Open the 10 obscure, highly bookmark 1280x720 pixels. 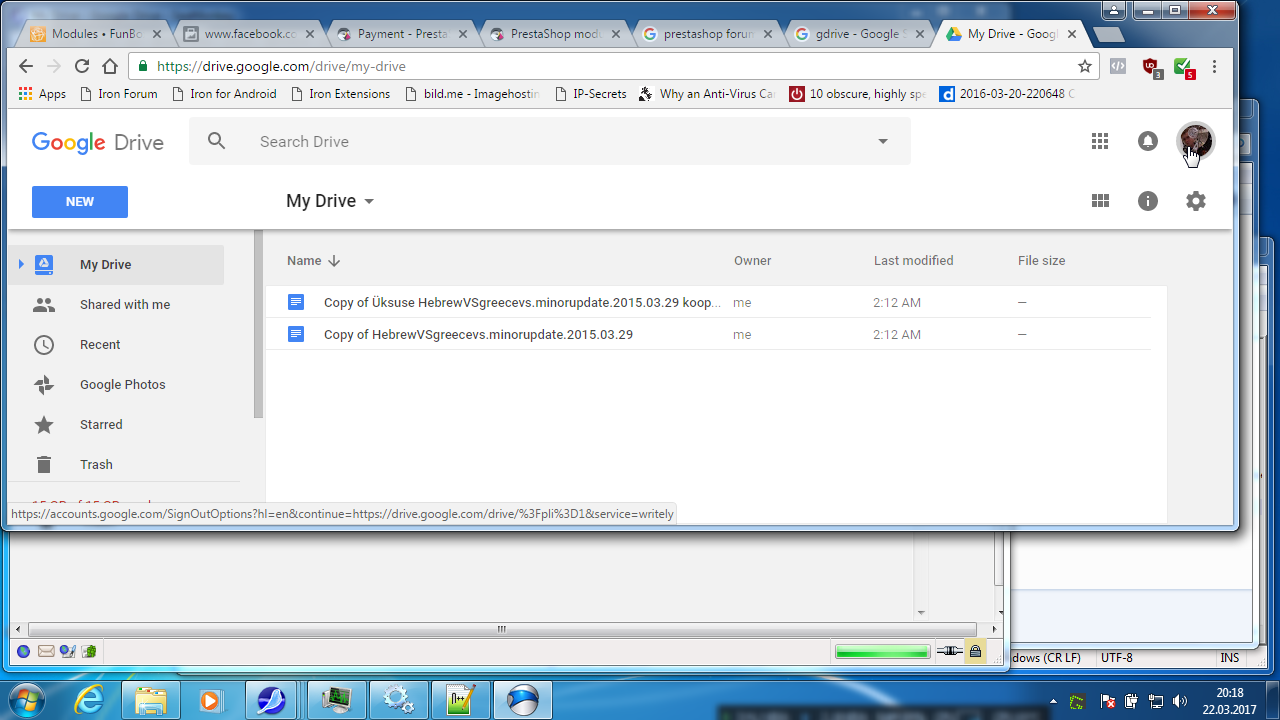point(857,94)
